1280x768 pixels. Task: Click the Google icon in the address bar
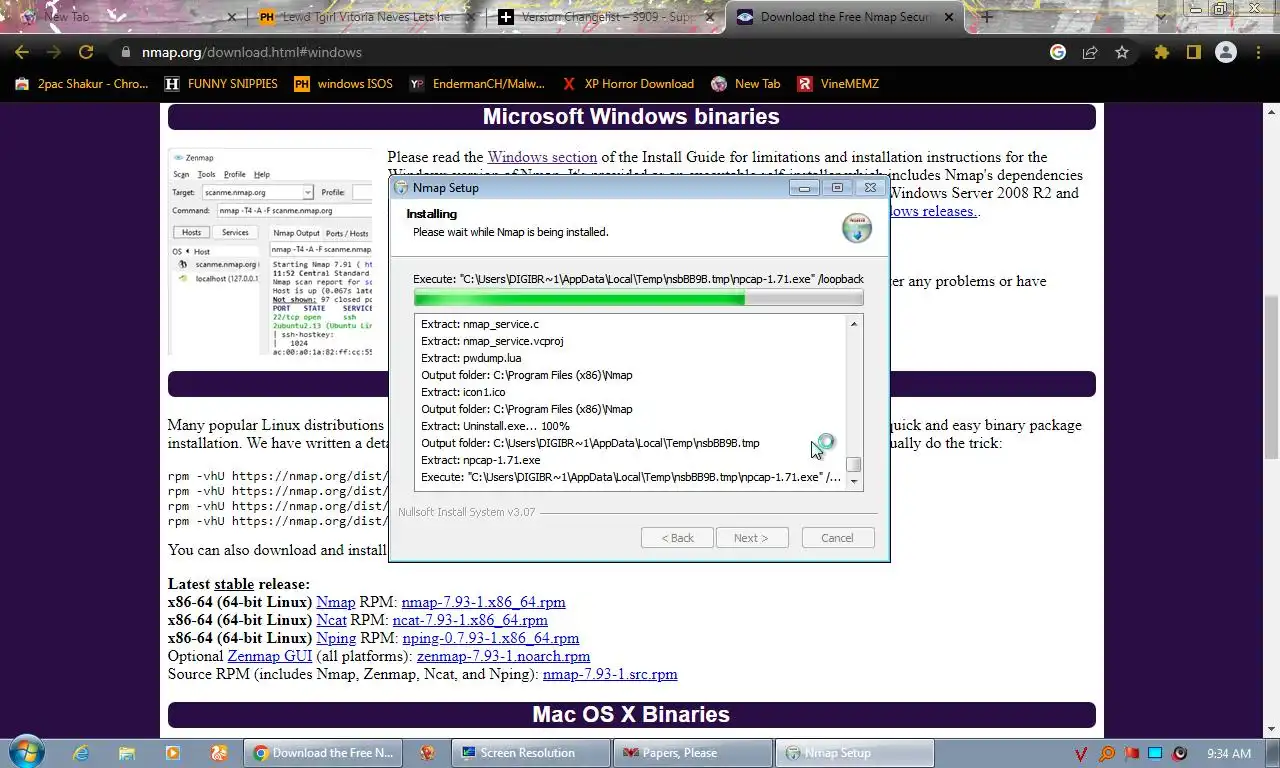pos(1058,52)
